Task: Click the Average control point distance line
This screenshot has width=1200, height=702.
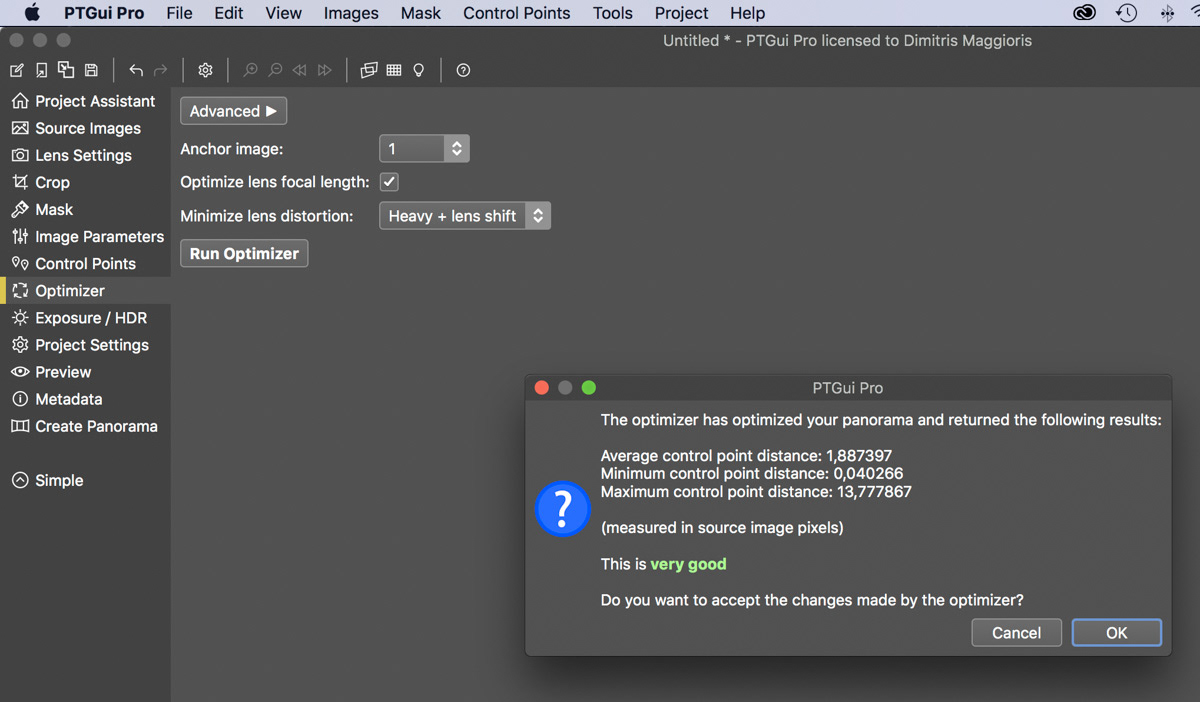Action: click(x=746, y=455)
